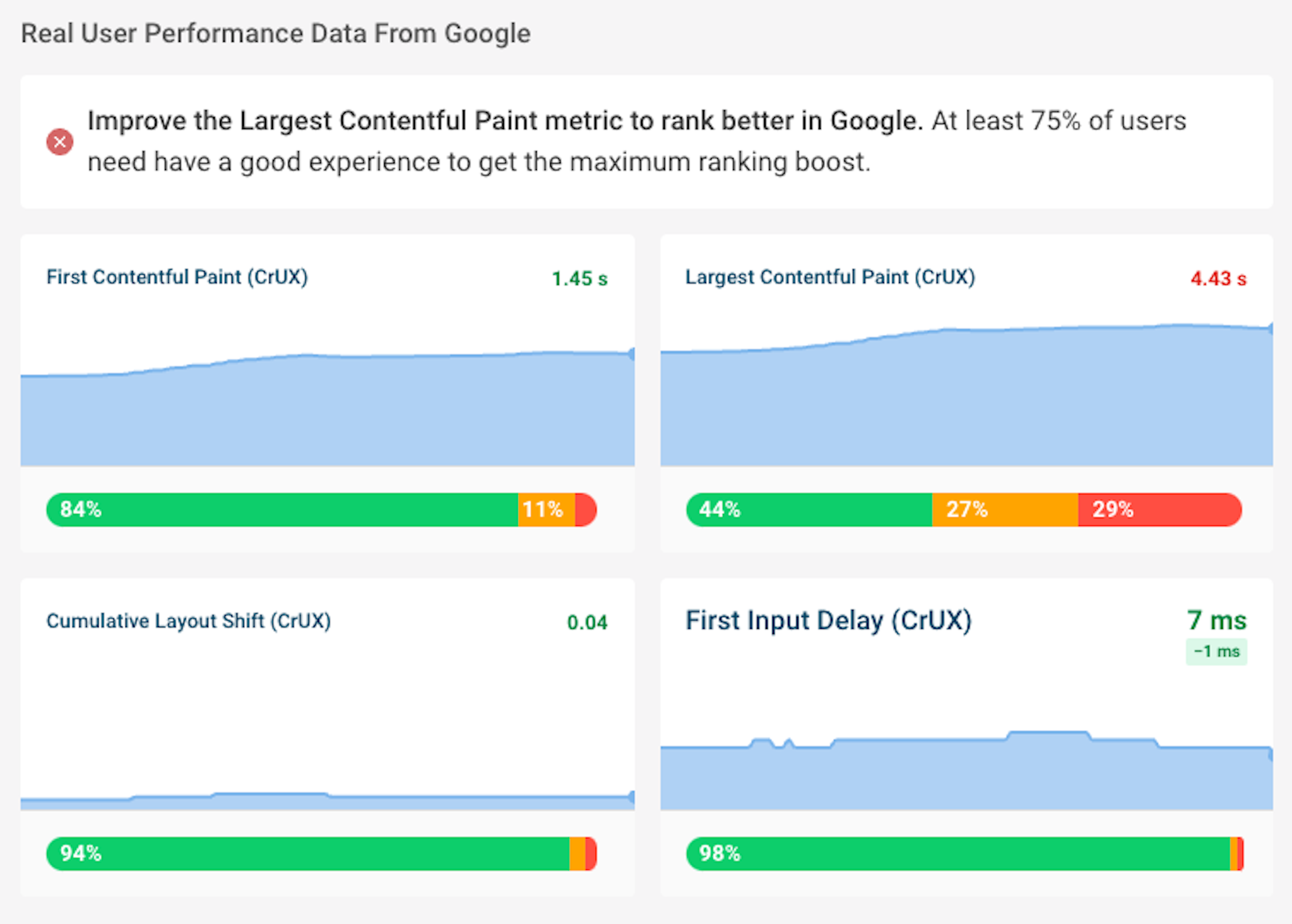Click the red 4.43 s LCP value
The width and height of the screenshot is (1292, 924).
tap(1218, 278)
